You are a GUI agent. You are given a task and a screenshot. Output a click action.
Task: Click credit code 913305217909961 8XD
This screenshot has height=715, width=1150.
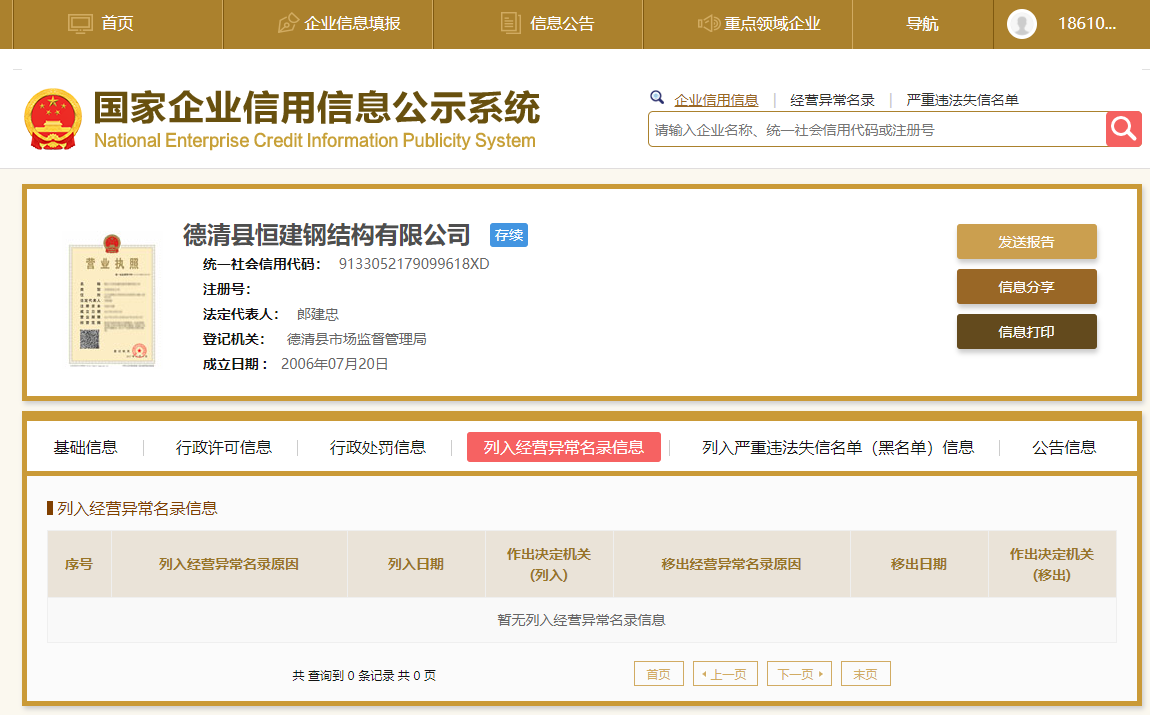414,264
